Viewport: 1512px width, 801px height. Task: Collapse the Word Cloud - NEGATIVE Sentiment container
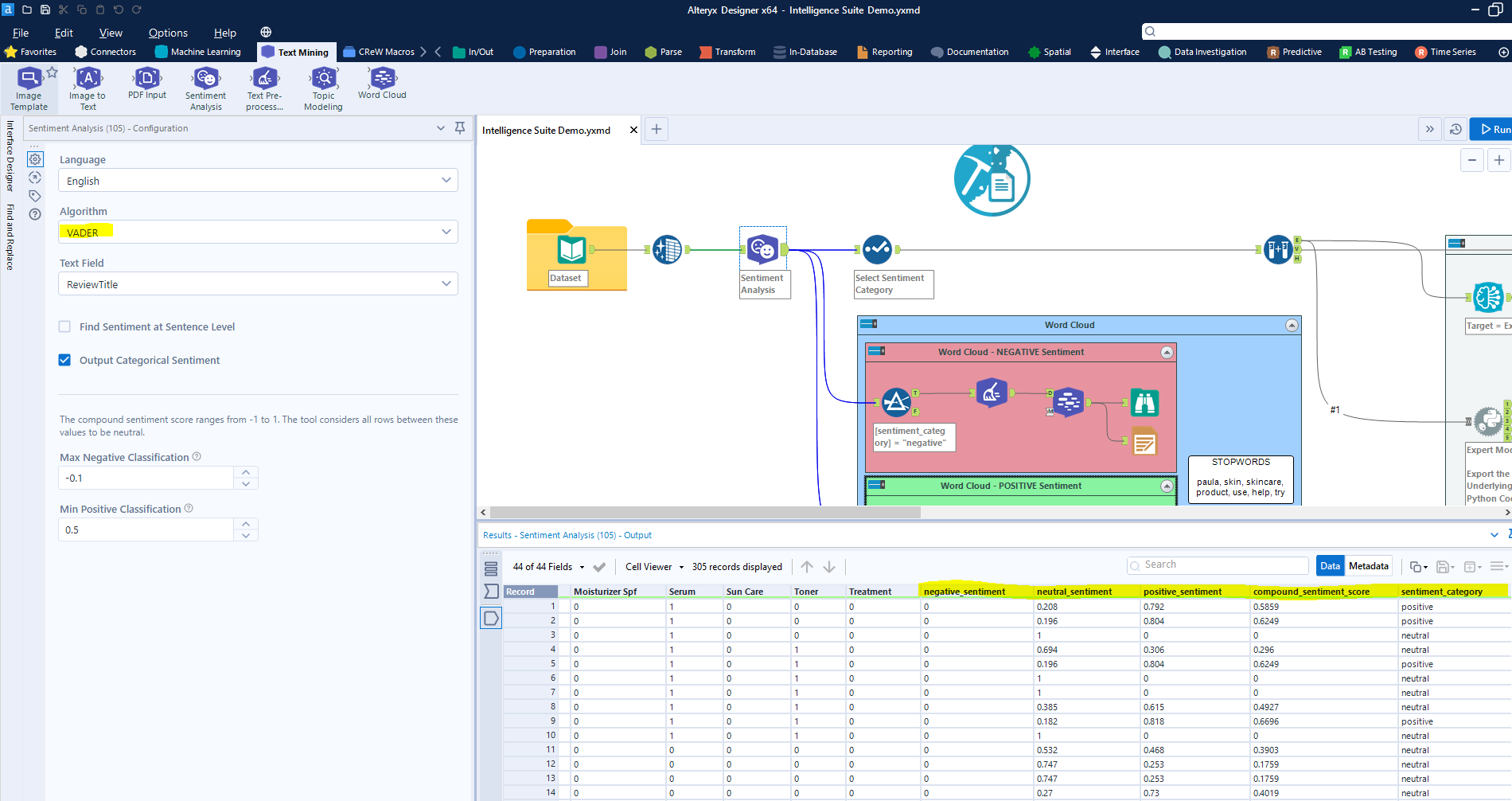click(x=1167, y=351)
